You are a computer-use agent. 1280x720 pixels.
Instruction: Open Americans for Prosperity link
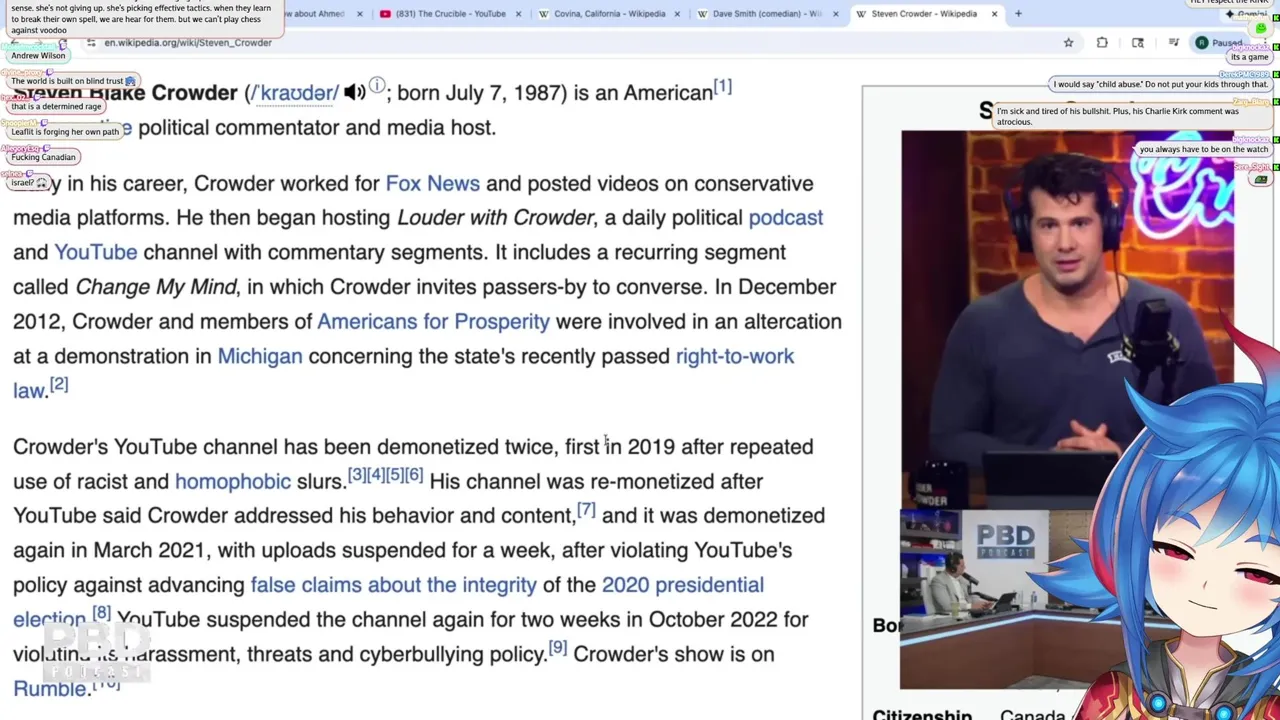tap(433, 322)
